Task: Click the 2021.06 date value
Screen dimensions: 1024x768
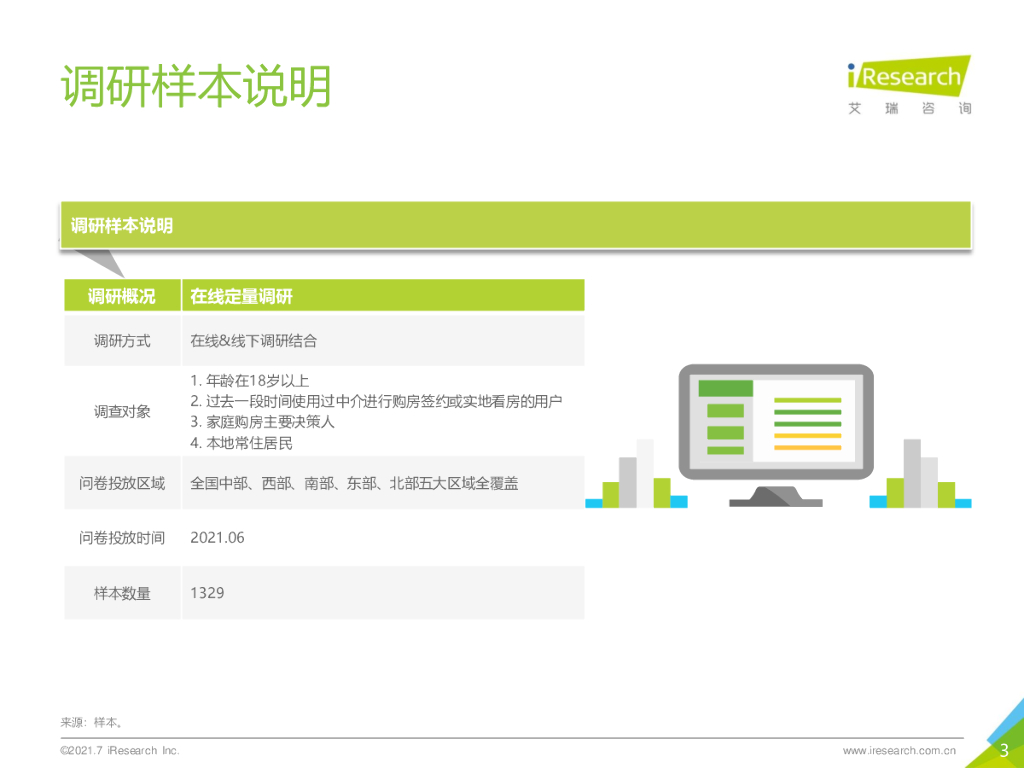Action: click(x=217, y=537)
